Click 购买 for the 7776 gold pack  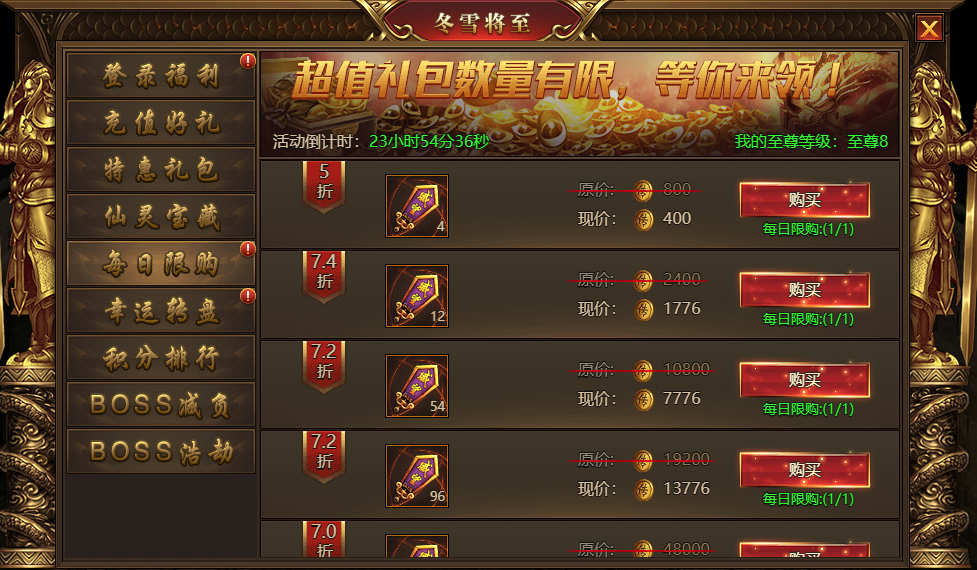[804, 380]
